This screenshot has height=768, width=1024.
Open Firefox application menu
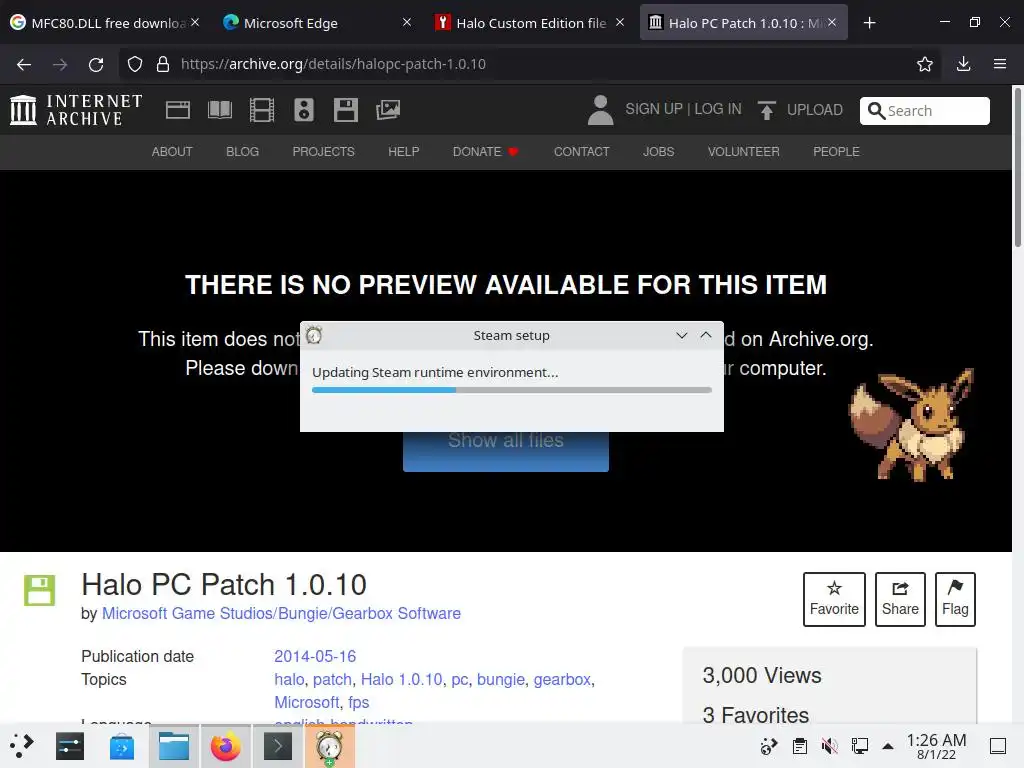click(999, 64)
